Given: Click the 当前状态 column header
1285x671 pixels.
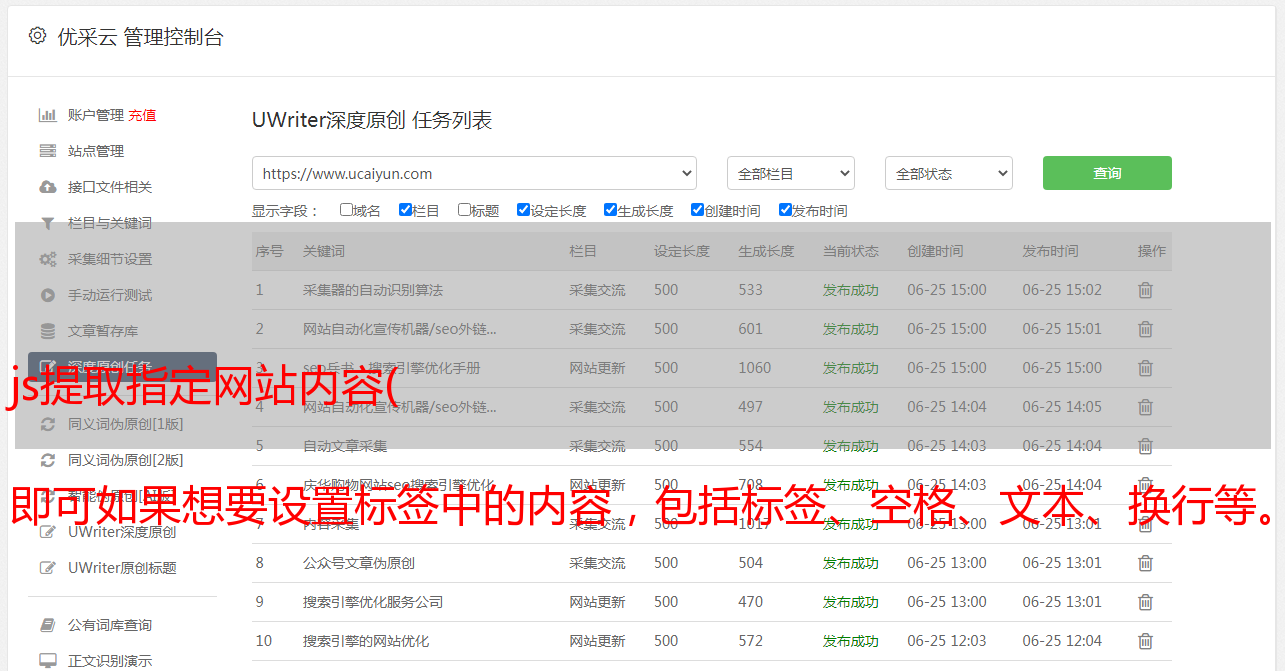Looking at the screenshot, I should [x=851, y=251].
